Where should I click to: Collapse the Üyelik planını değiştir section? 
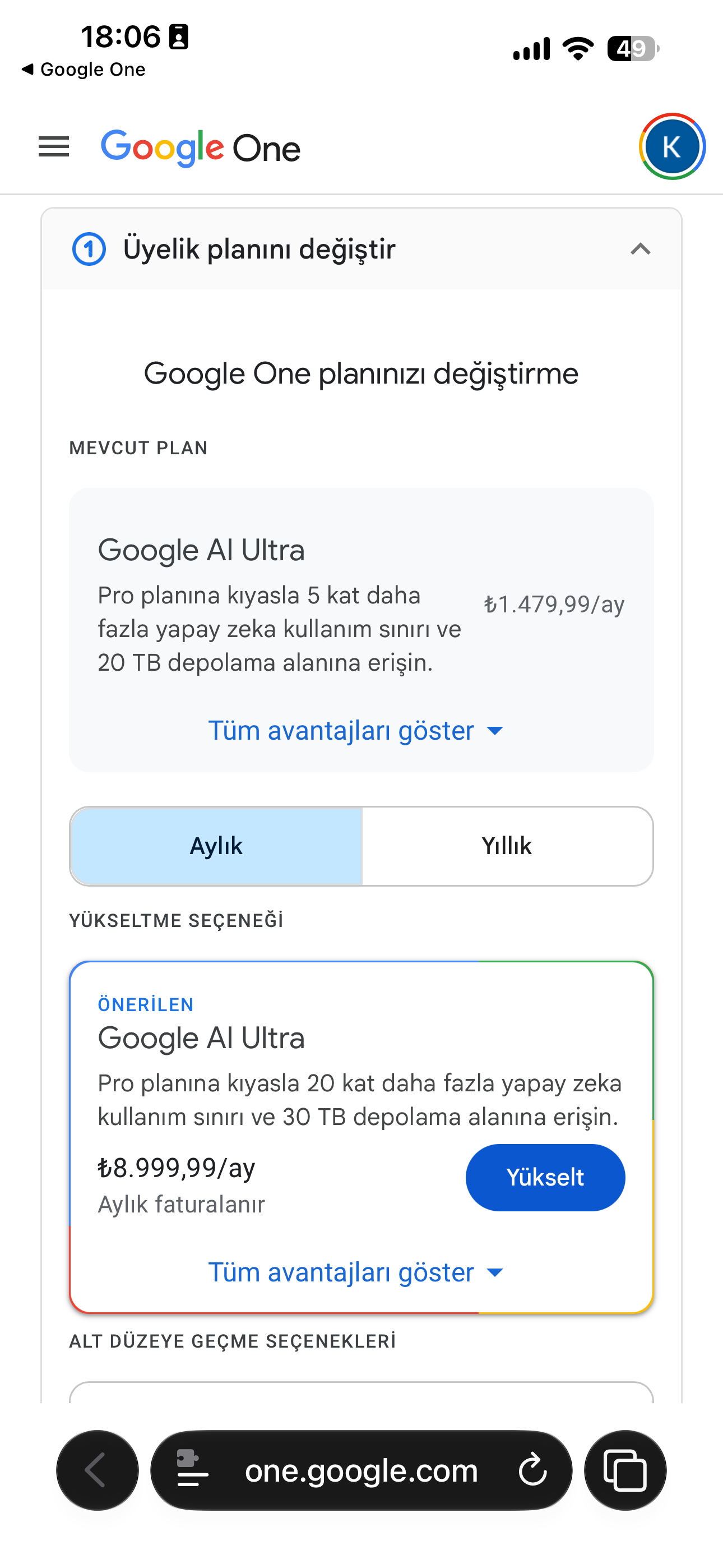click(640, 249)
